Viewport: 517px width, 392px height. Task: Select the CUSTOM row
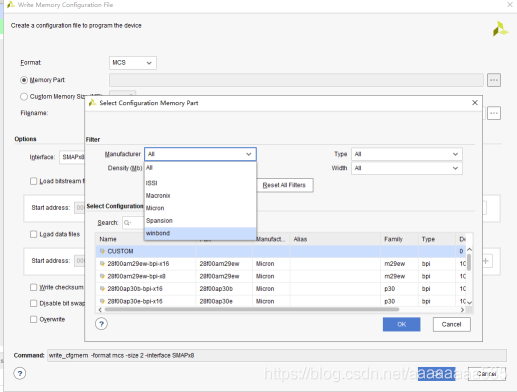pos(281,251)
